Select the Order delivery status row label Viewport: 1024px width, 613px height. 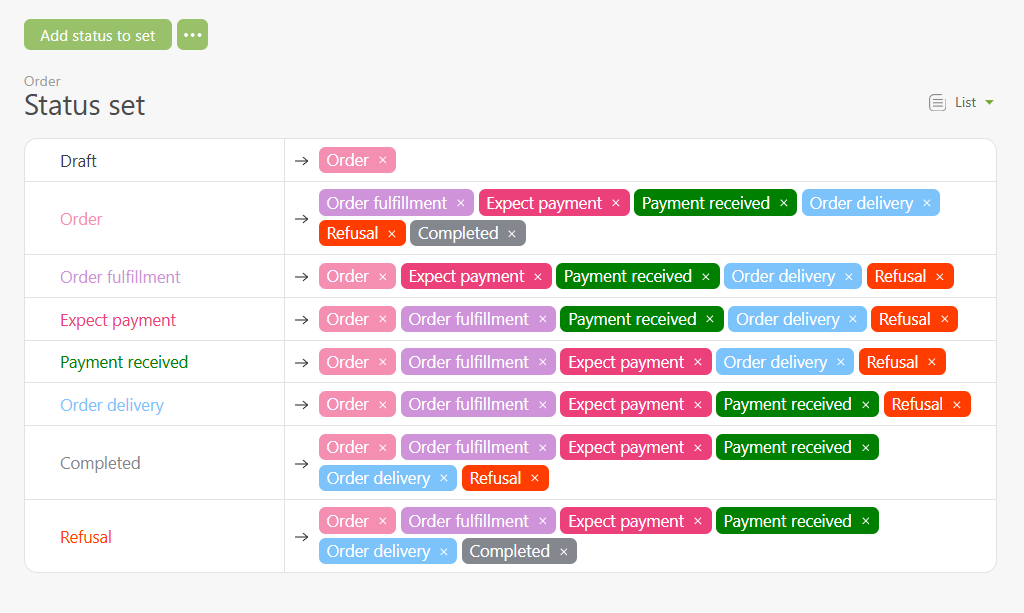point(112,405)
